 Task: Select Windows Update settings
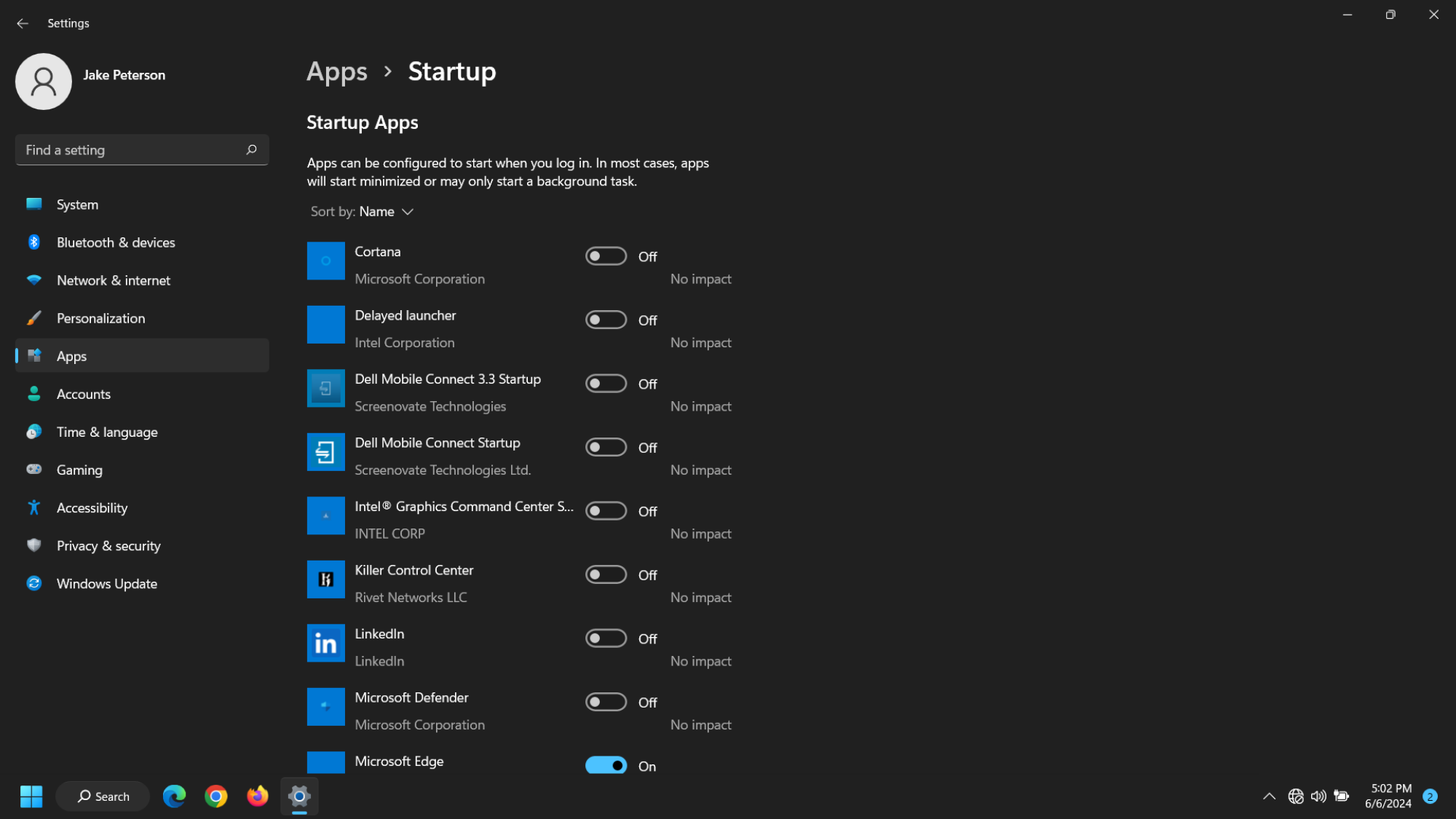pyautogui.click(x=106, y=583)
